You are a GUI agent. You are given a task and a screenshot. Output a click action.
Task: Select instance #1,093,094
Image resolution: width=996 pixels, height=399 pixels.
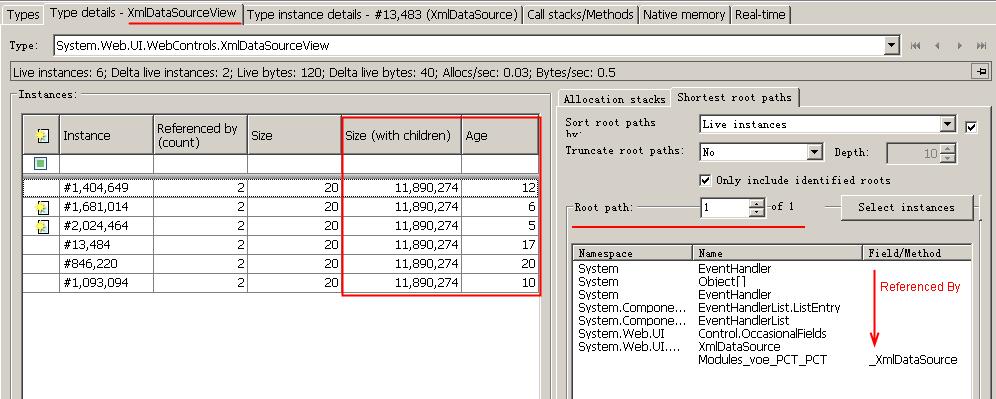pyautogui.click(x=281, y=283)
